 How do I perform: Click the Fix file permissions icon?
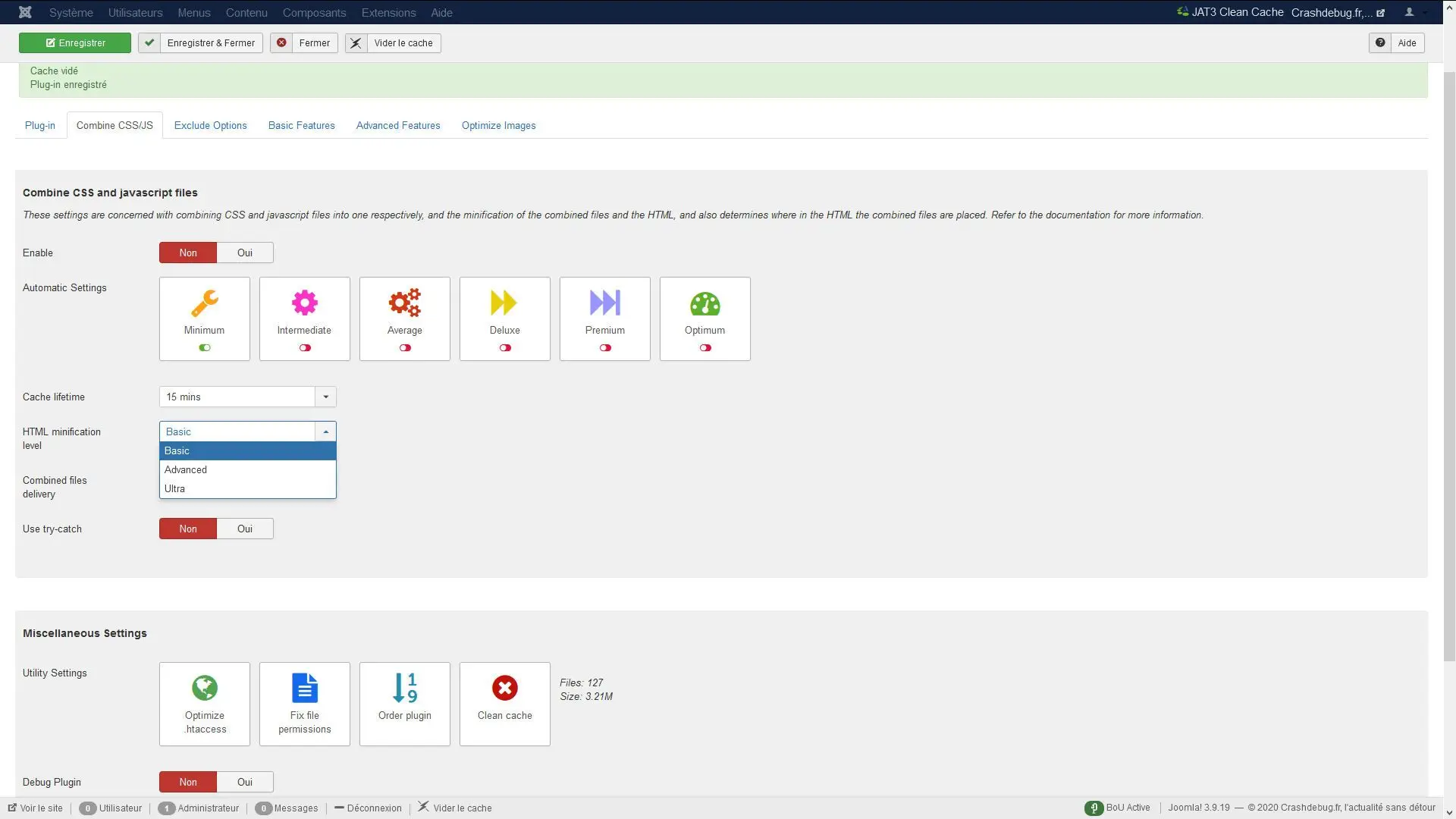click(x=304, y=688)
